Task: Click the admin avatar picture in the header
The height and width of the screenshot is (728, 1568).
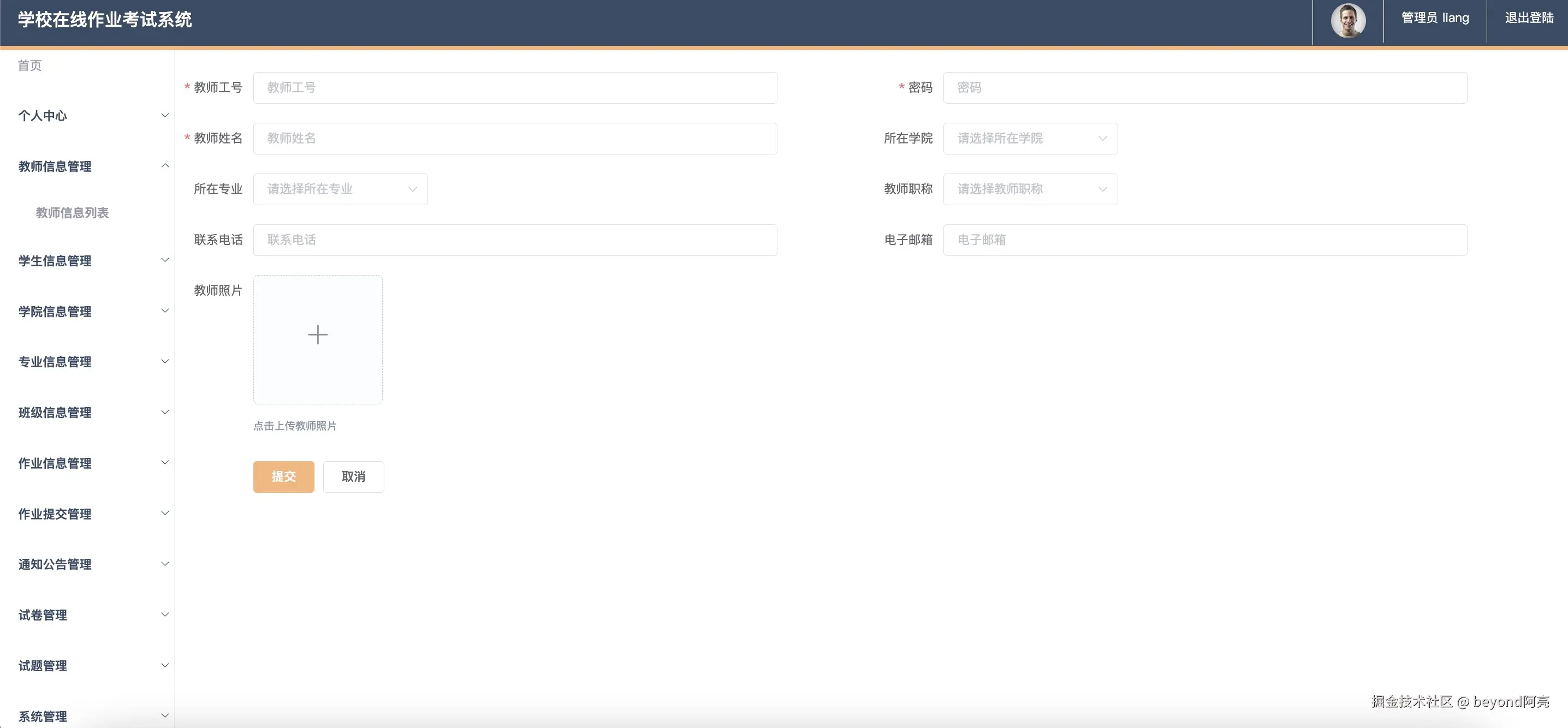Action: pyautogui.click(x=1349, y=21)
